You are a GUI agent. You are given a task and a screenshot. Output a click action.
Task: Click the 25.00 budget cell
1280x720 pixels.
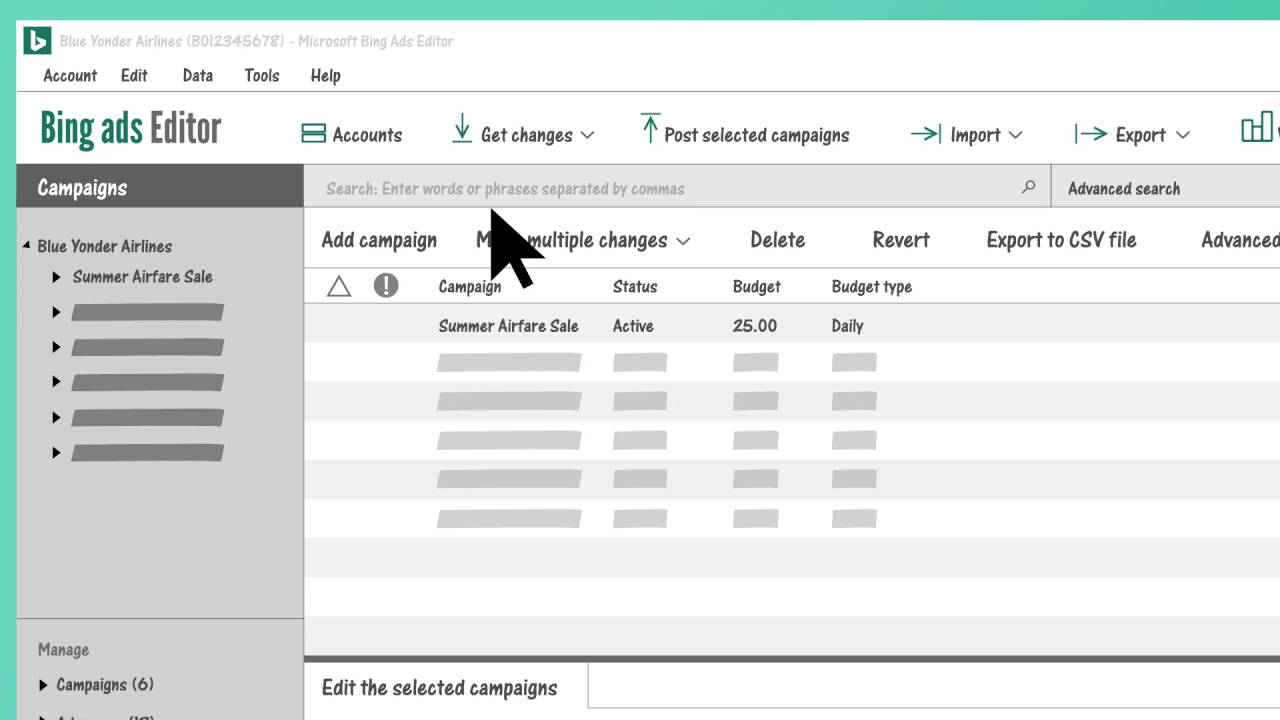tap(755, 326)
